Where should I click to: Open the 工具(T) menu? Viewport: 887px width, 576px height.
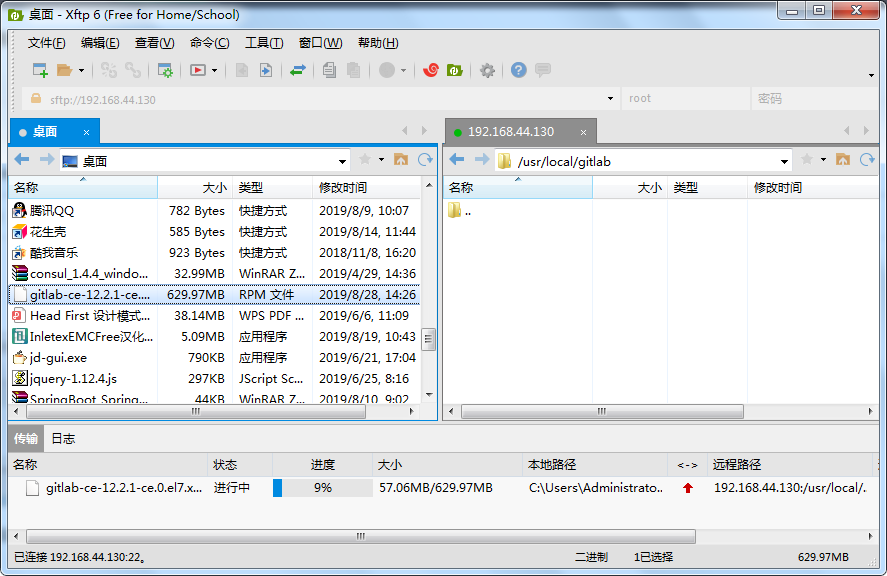pyautogui.click(x=264, y=43)
